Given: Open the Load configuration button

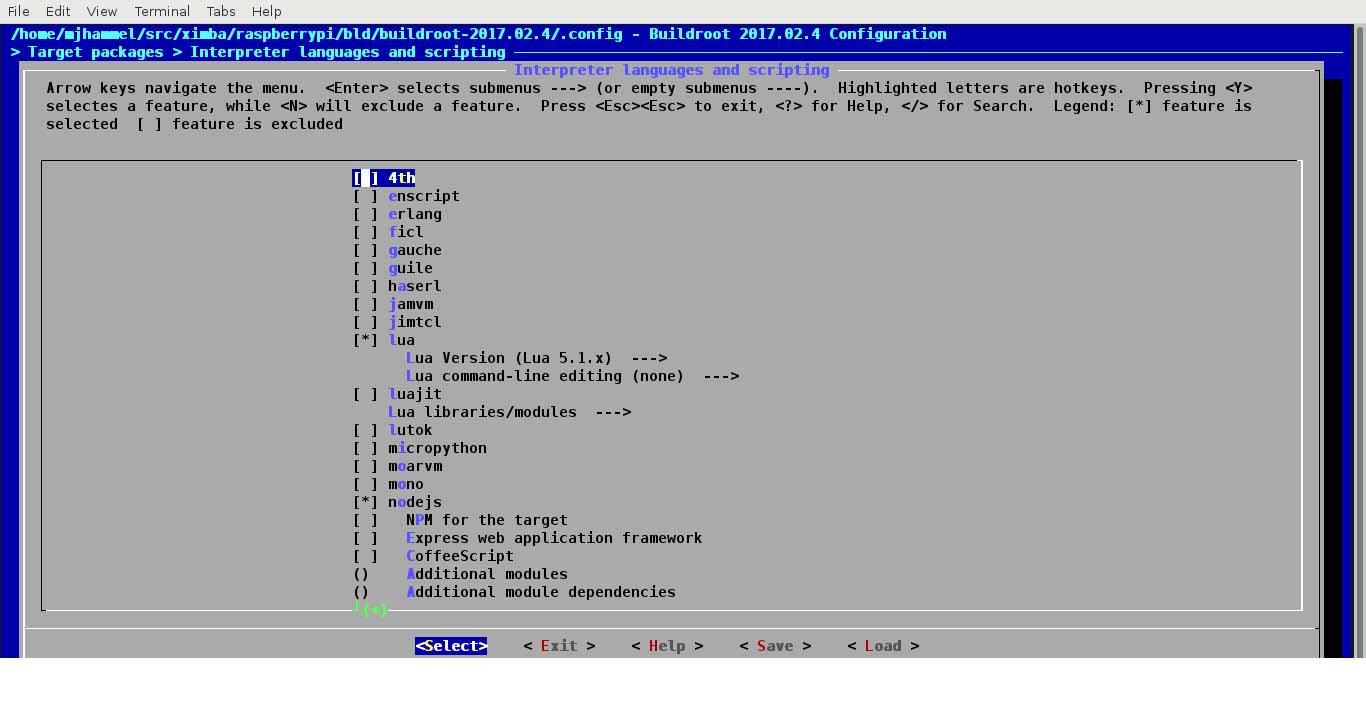Looking at the screenshot, I should pos(882,645).
